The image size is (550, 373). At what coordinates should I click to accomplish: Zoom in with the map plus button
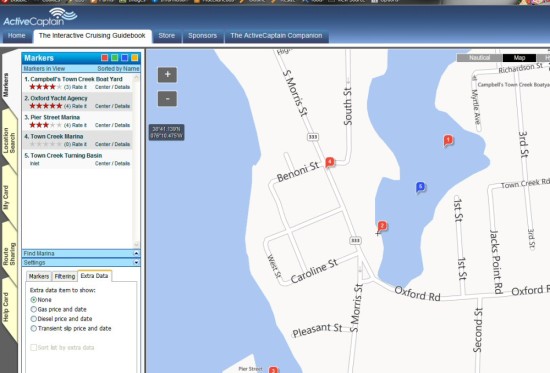[167, 75]
